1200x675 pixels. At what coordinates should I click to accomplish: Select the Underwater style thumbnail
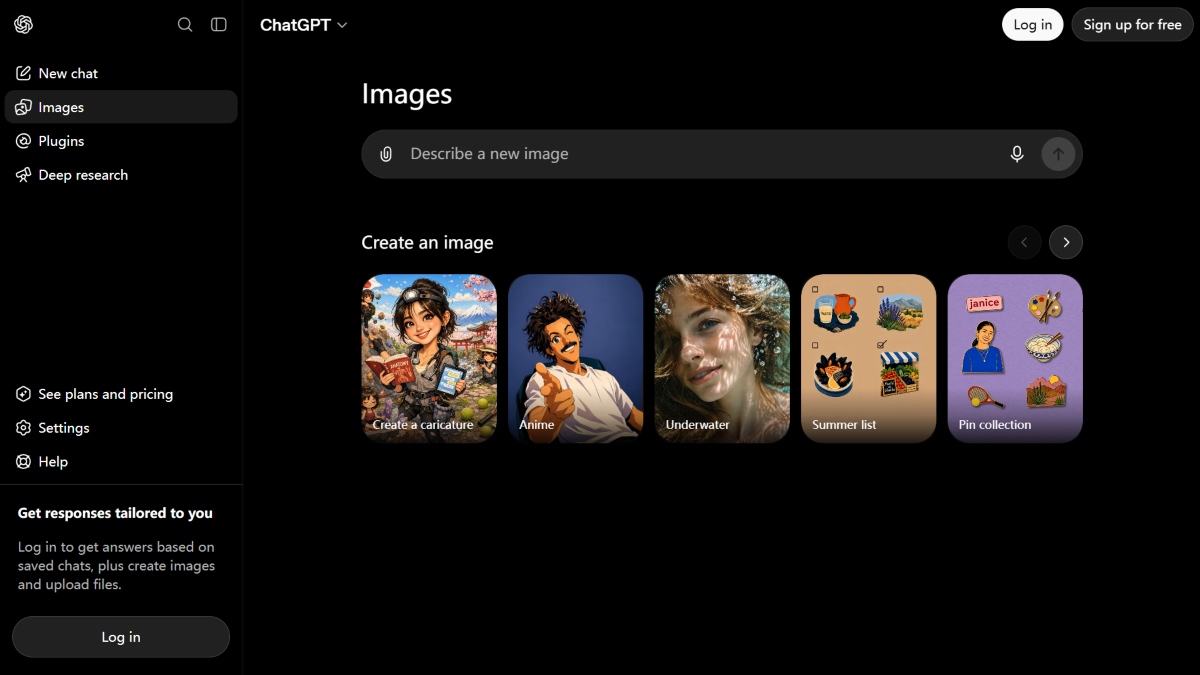pyautogui.click(x=722, y=358)
